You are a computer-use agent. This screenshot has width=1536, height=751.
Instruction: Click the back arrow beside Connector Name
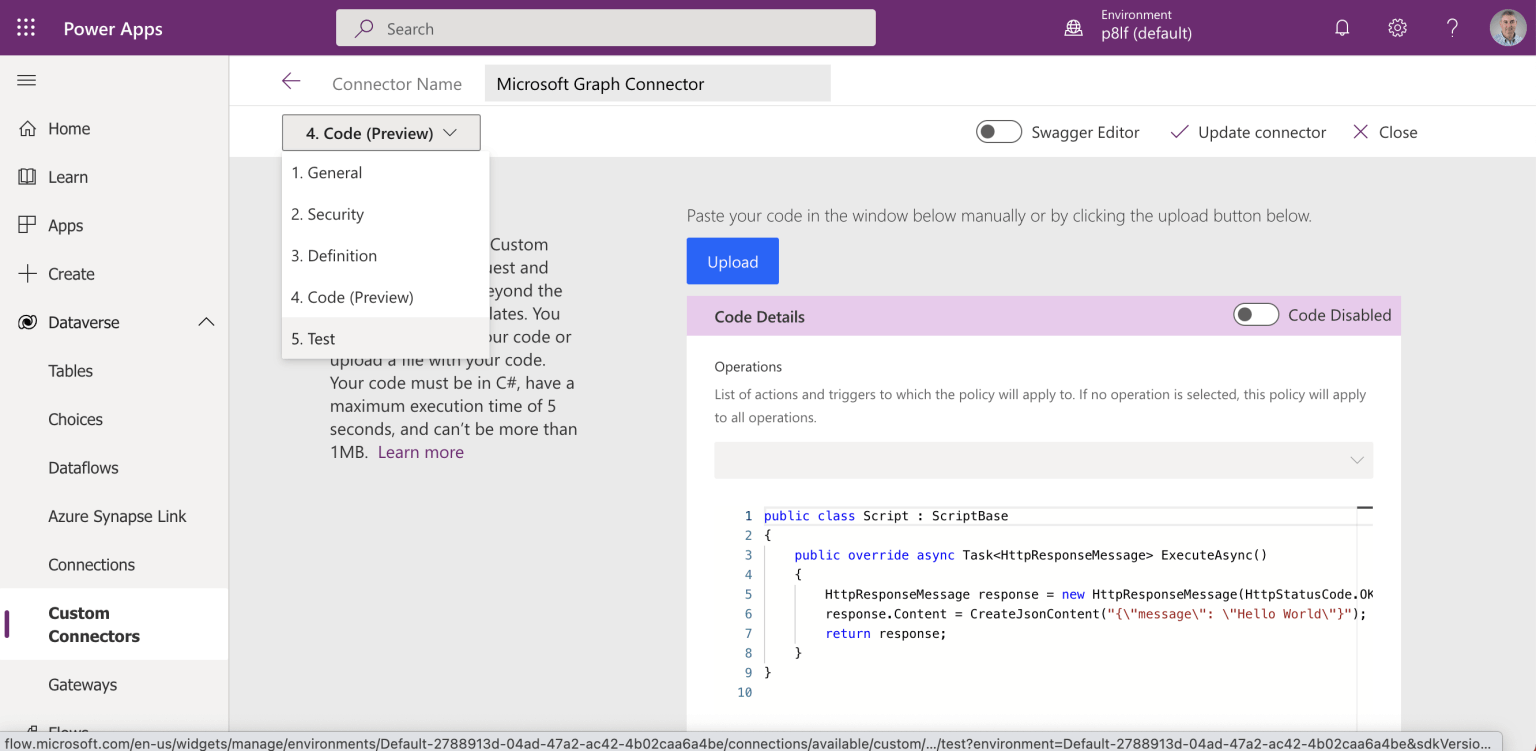click(291, 82)
